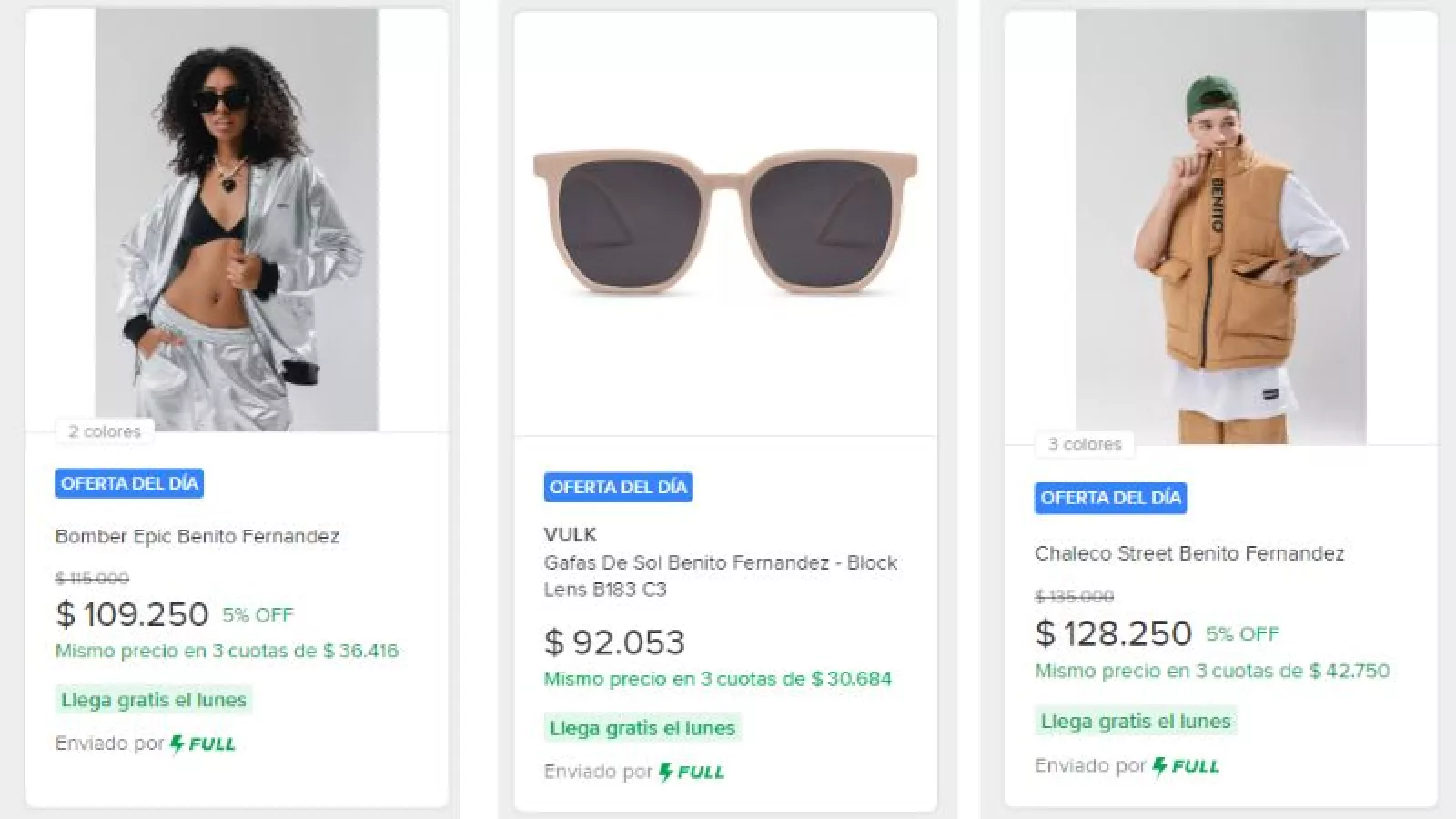Click OFERTA DEL DÍA badge on sunglasses card
The height and width of the screenshot is (819, 1456).
point(618,487)
